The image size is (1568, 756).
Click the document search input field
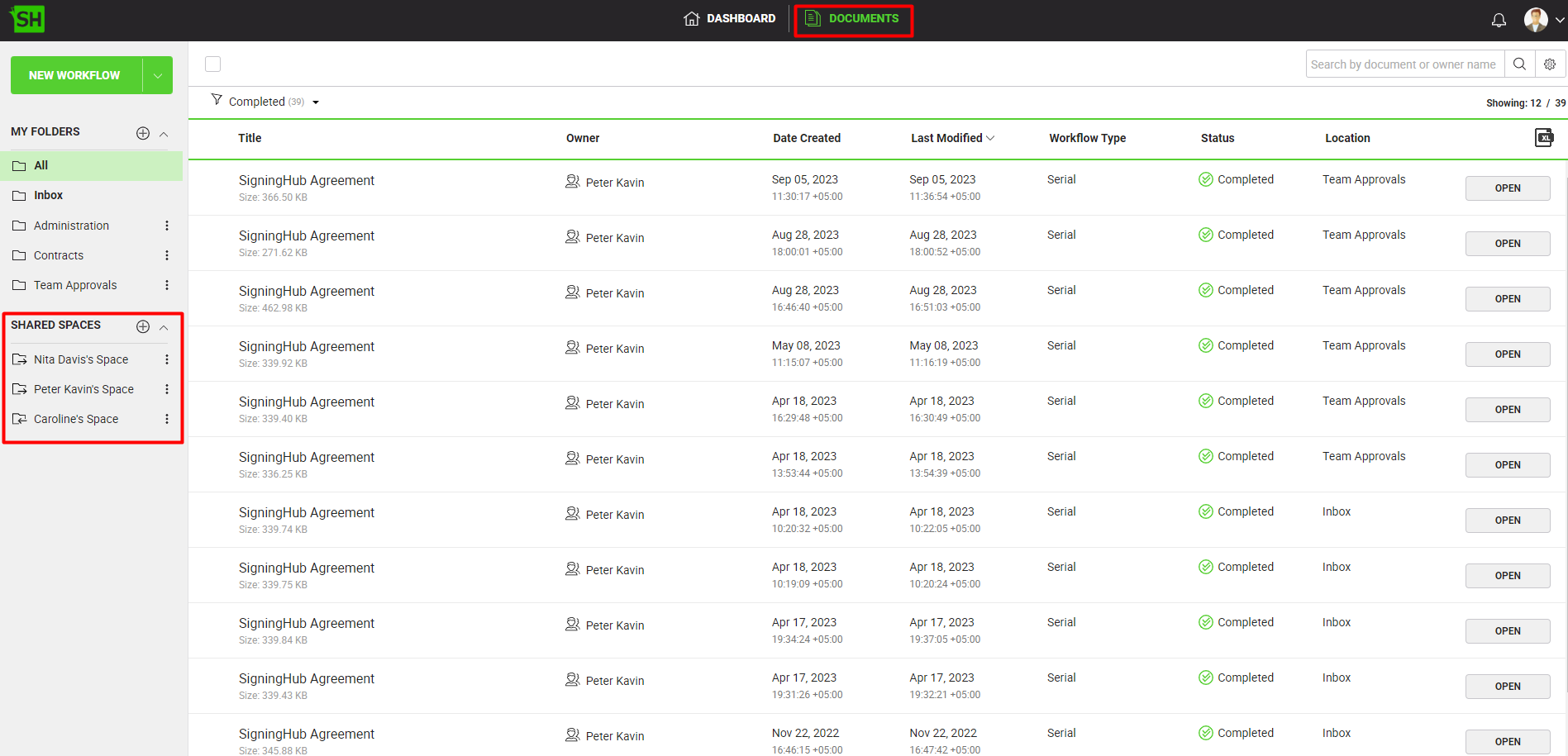[1404, 64]
